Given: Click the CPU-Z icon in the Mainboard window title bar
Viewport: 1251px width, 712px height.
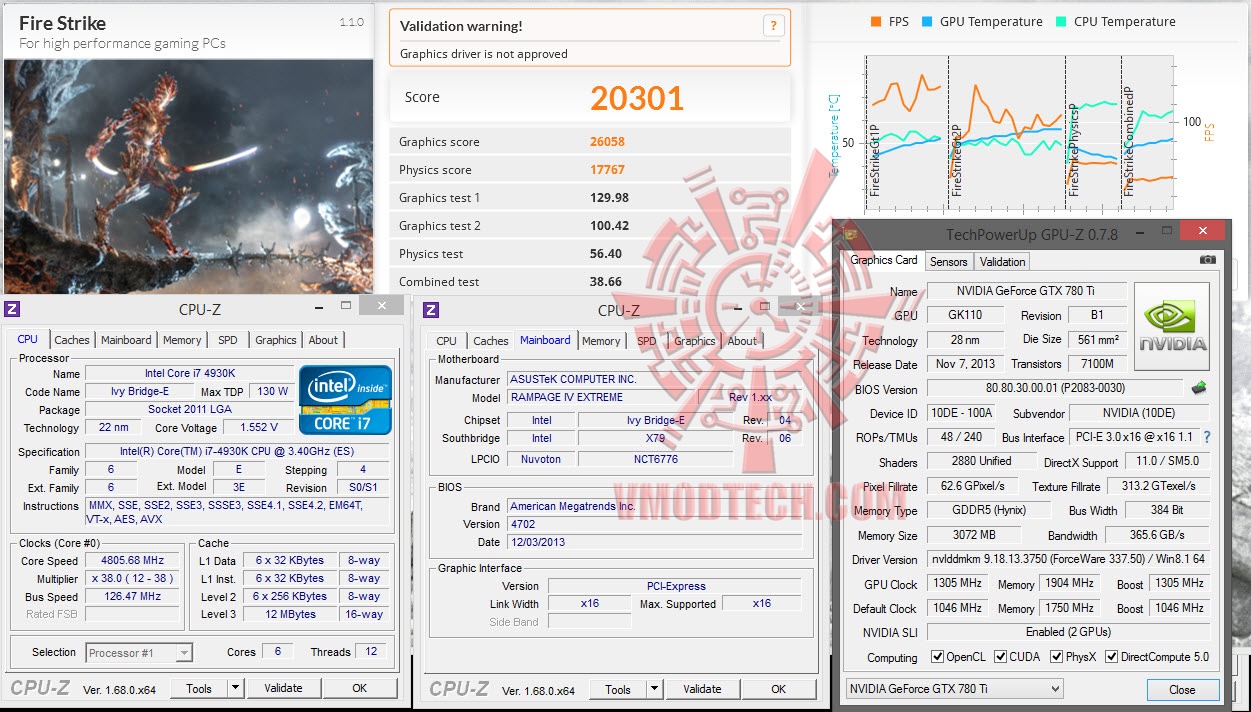Looking at the screenshot, I should coord(432,310).
